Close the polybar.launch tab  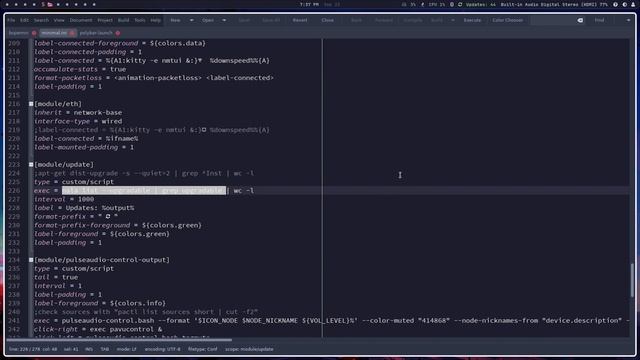(x=118, y=33)
